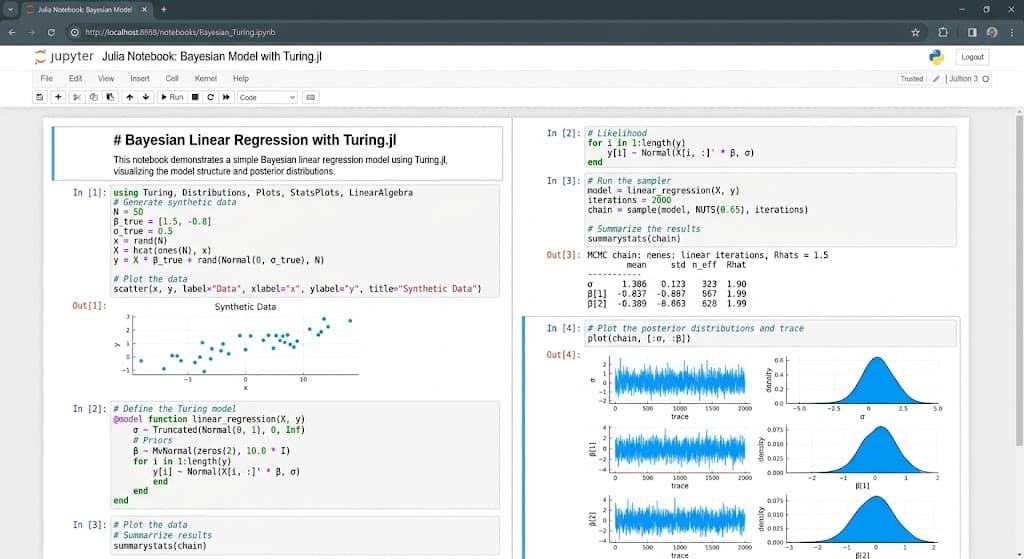1024x559 pixels.
Task: Click the σ density plot
Action: point(855,387)
